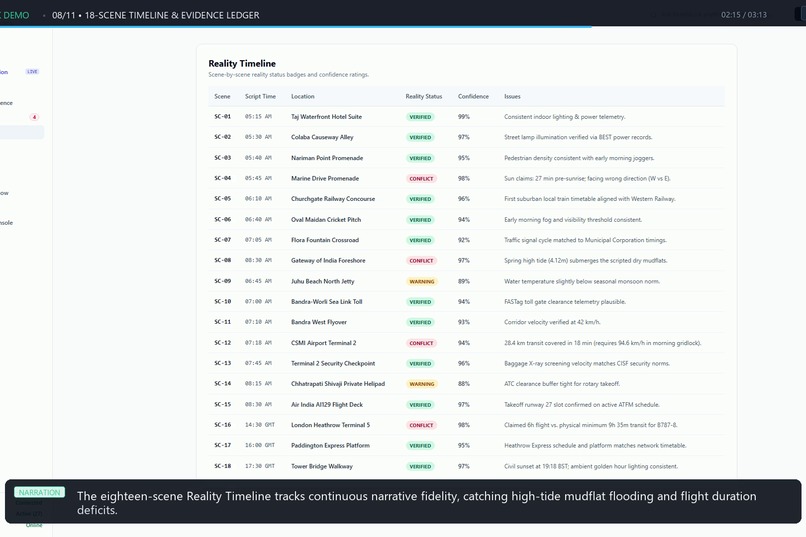
Task: Select Churchgate Railway Concourse location
Action: [333, 199]
